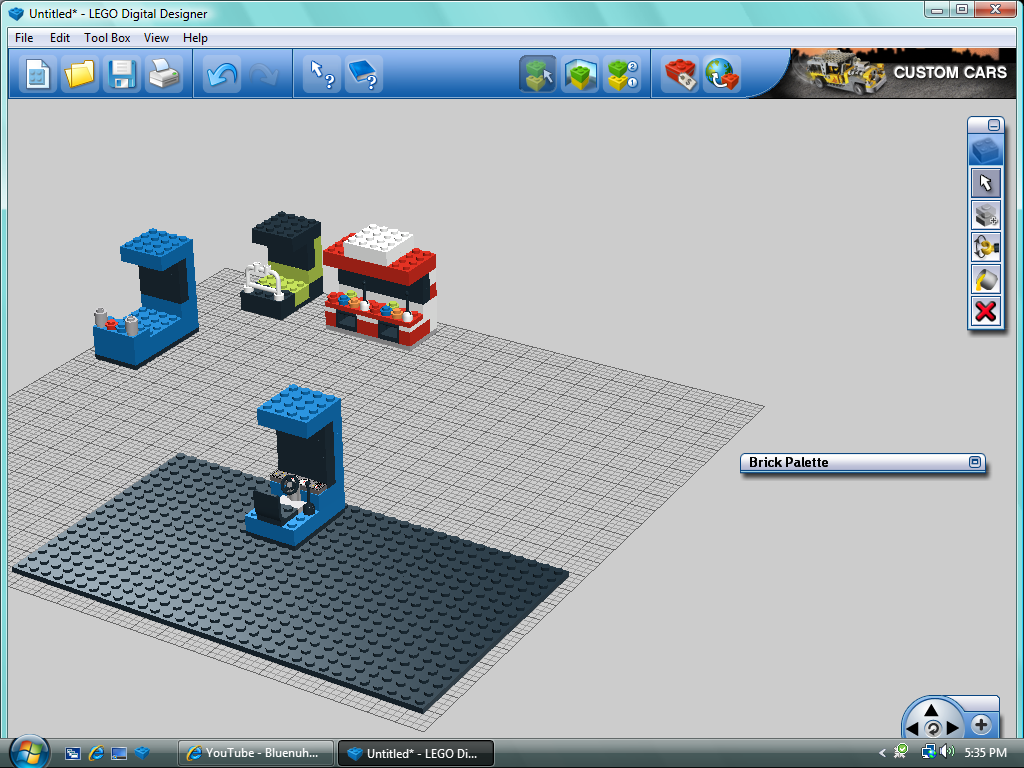Expand the Brick Palette panel
Image resolution: width=1024 pixels, height=768 pixels.
click(974, 462)
